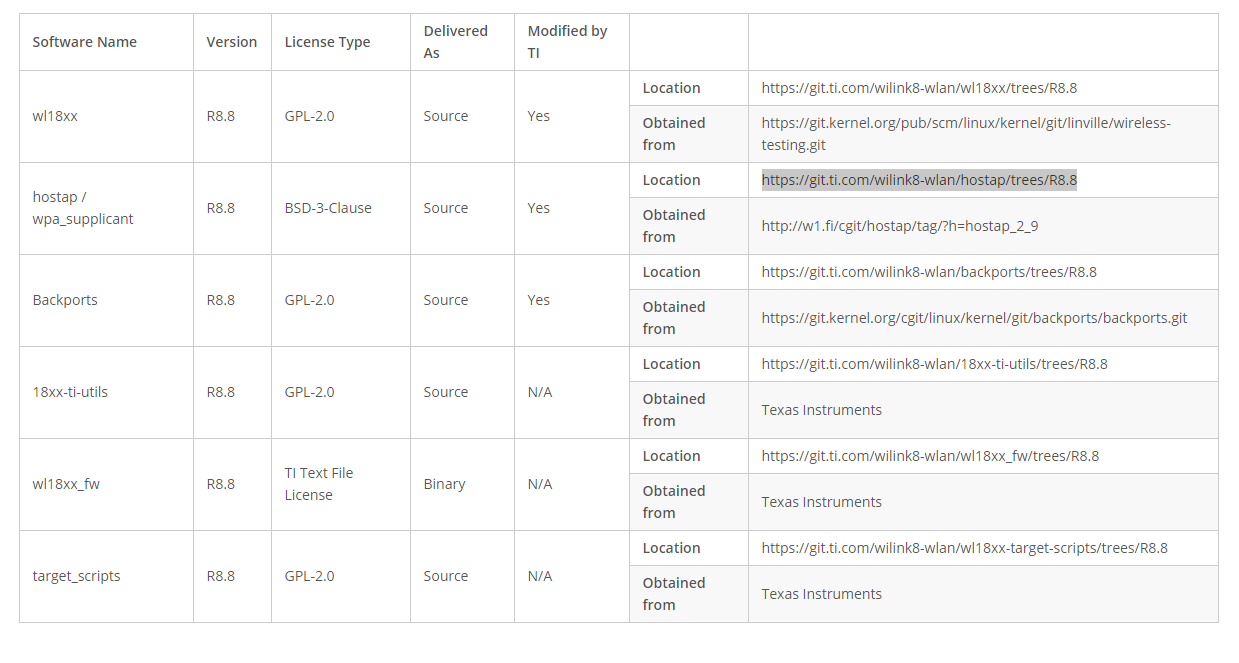1239x663 pixels.
Task: Open the wireless-testing.git kernel.org URL
Action: [966, 134]
